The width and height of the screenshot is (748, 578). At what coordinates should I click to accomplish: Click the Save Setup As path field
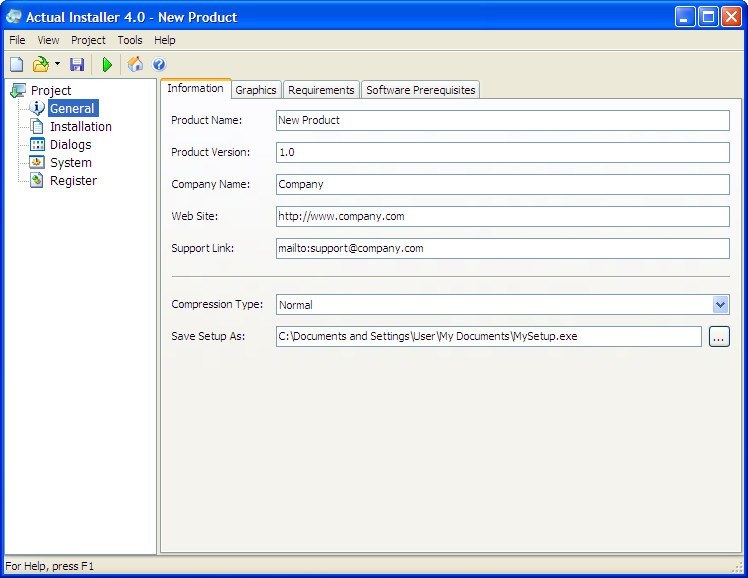[x=488, y=336]
